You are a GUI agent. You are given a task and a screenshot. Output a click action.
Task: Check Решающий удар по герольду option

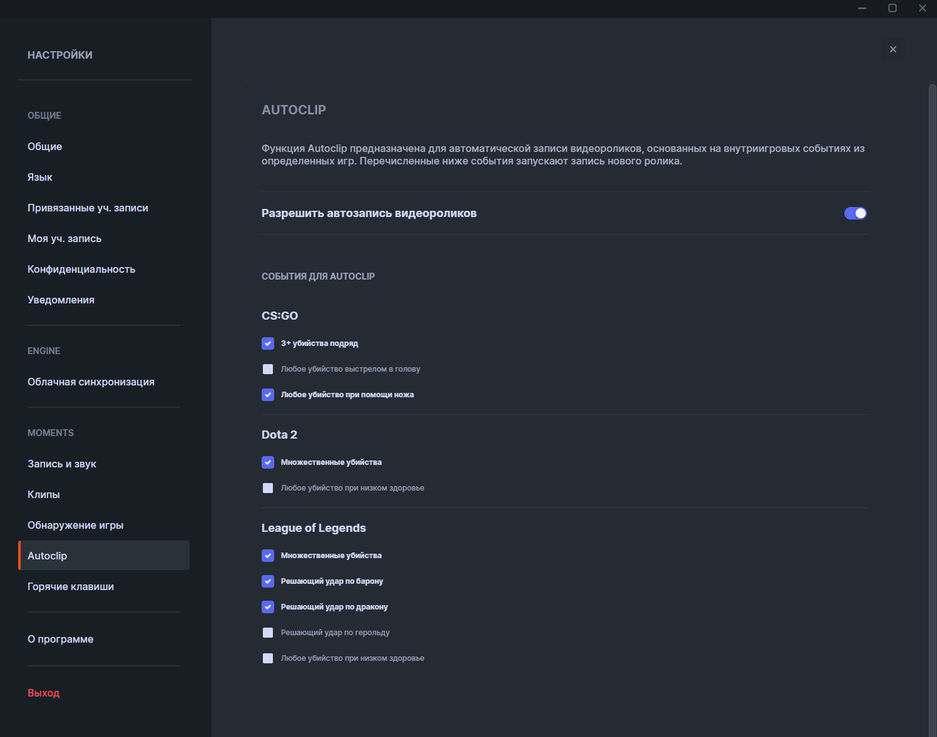268,633
